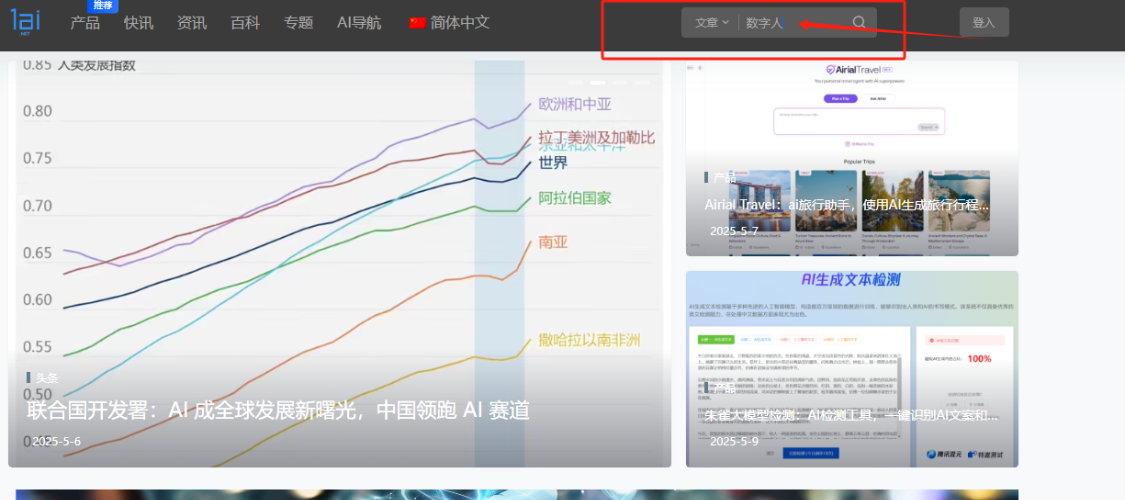
Task: Click the 登入 login button
Action: pyautogui.click(x=984, y=22)
